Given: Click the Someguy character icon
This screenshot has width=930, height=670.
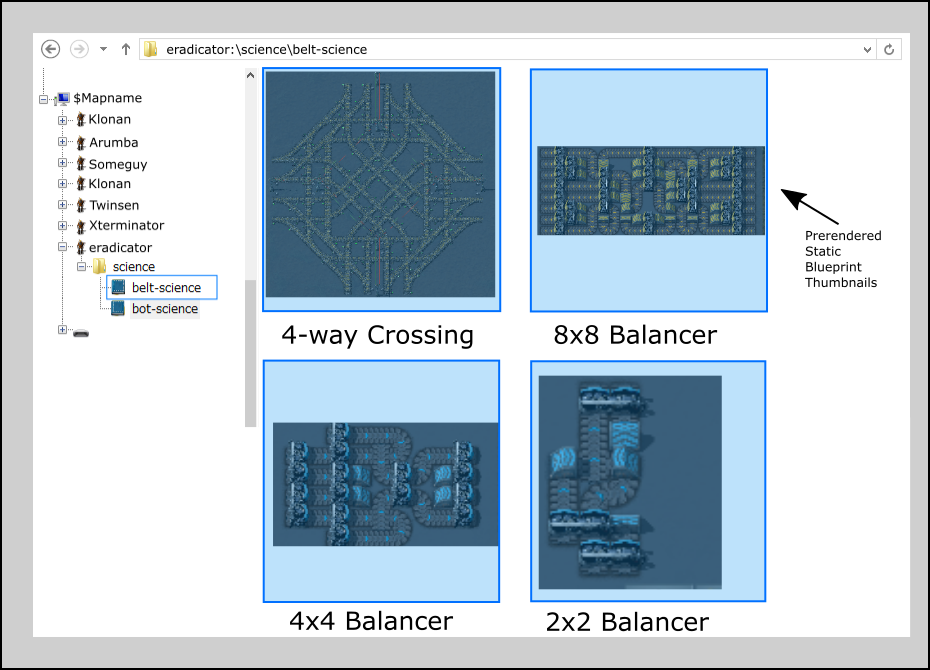Looking at the screenshot, I should click(81, 164).
